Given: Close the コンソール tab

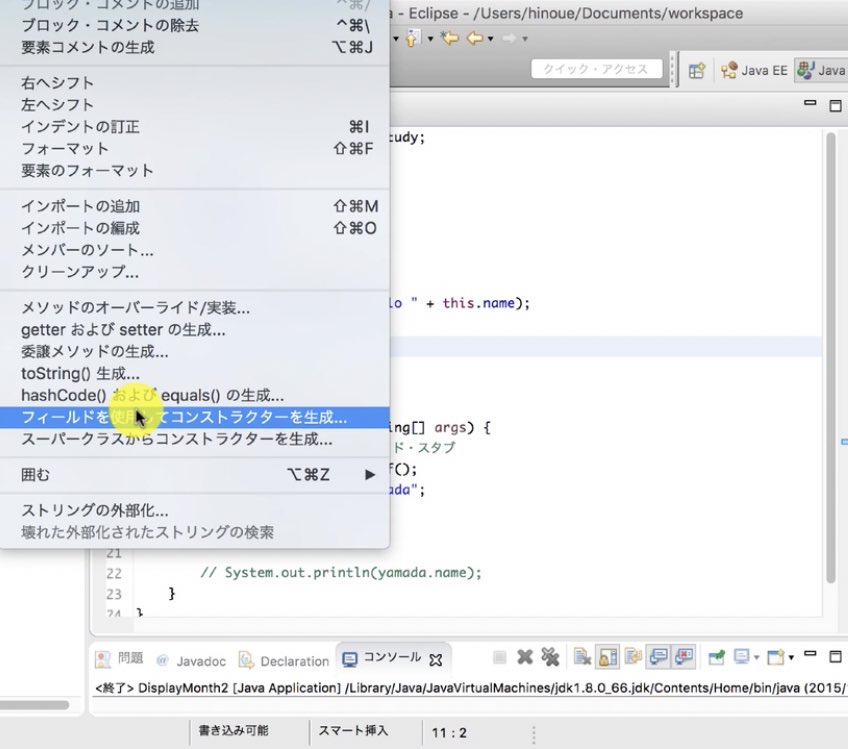Looking at the screenshot, I should 436,660.
